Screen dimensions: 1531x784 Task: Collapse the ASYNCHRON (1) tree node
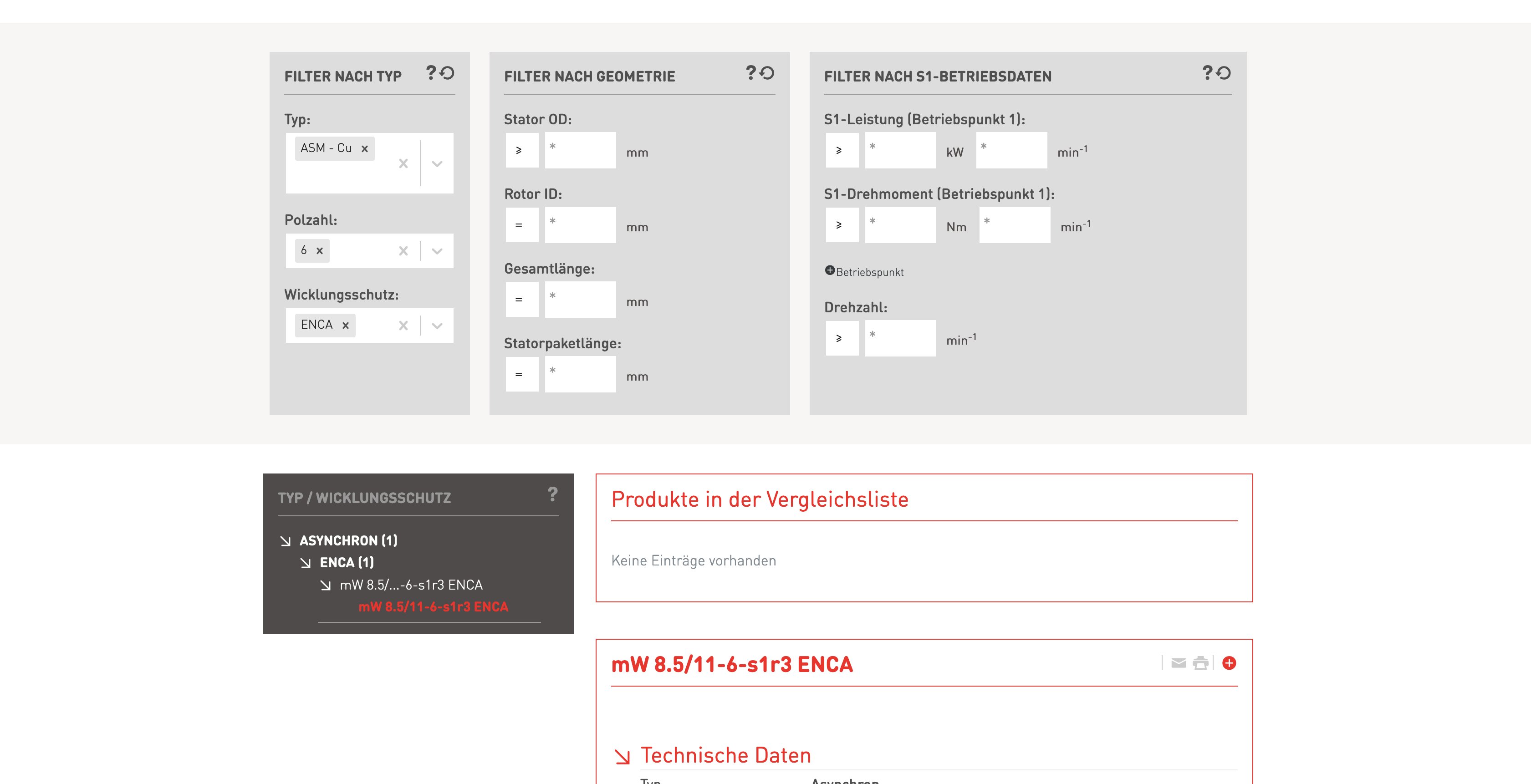[x=286, y=541]
